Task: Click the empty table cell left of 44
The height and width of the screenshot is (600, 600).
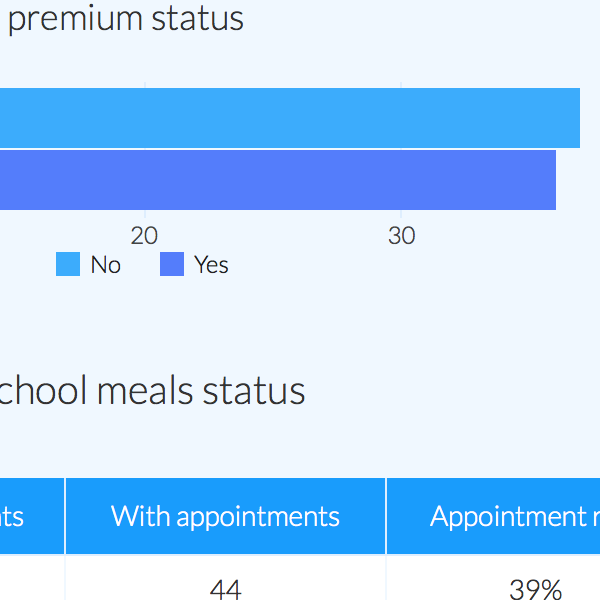Action: point(32,589)
